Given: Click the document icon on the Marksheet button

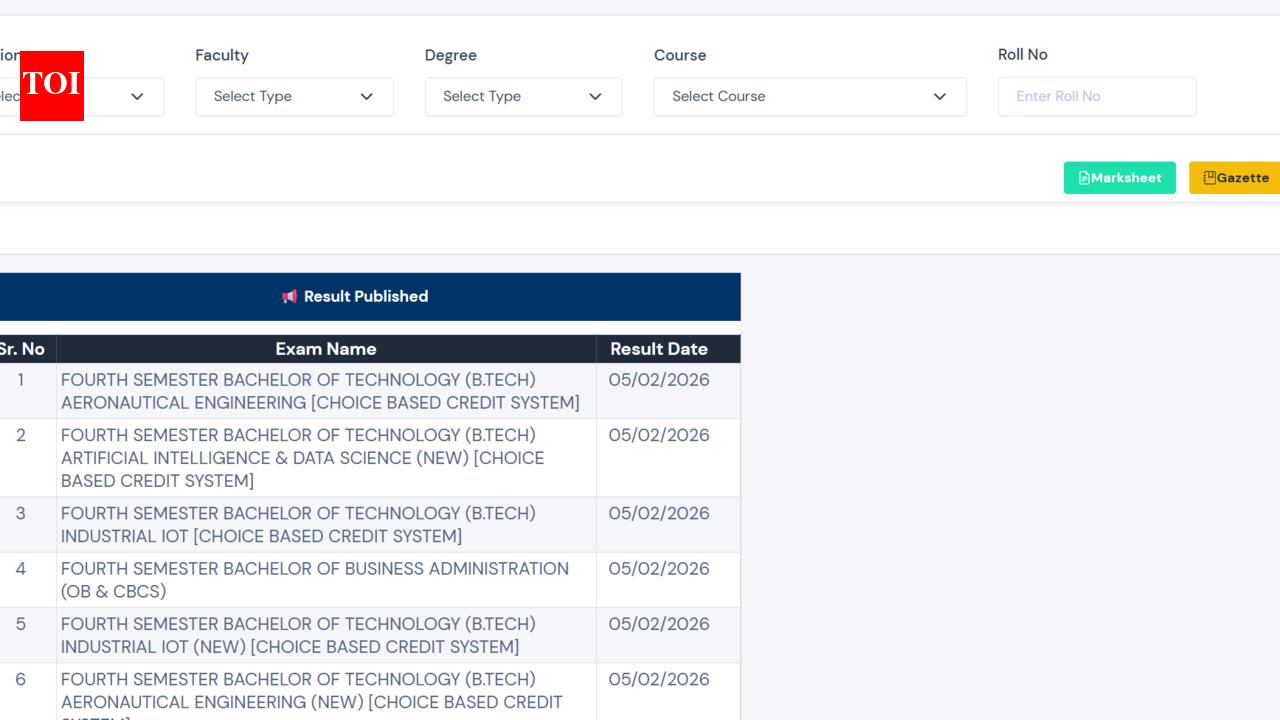Looking at the screenshot, I should pyautogui.click(x=1083, y=177).
